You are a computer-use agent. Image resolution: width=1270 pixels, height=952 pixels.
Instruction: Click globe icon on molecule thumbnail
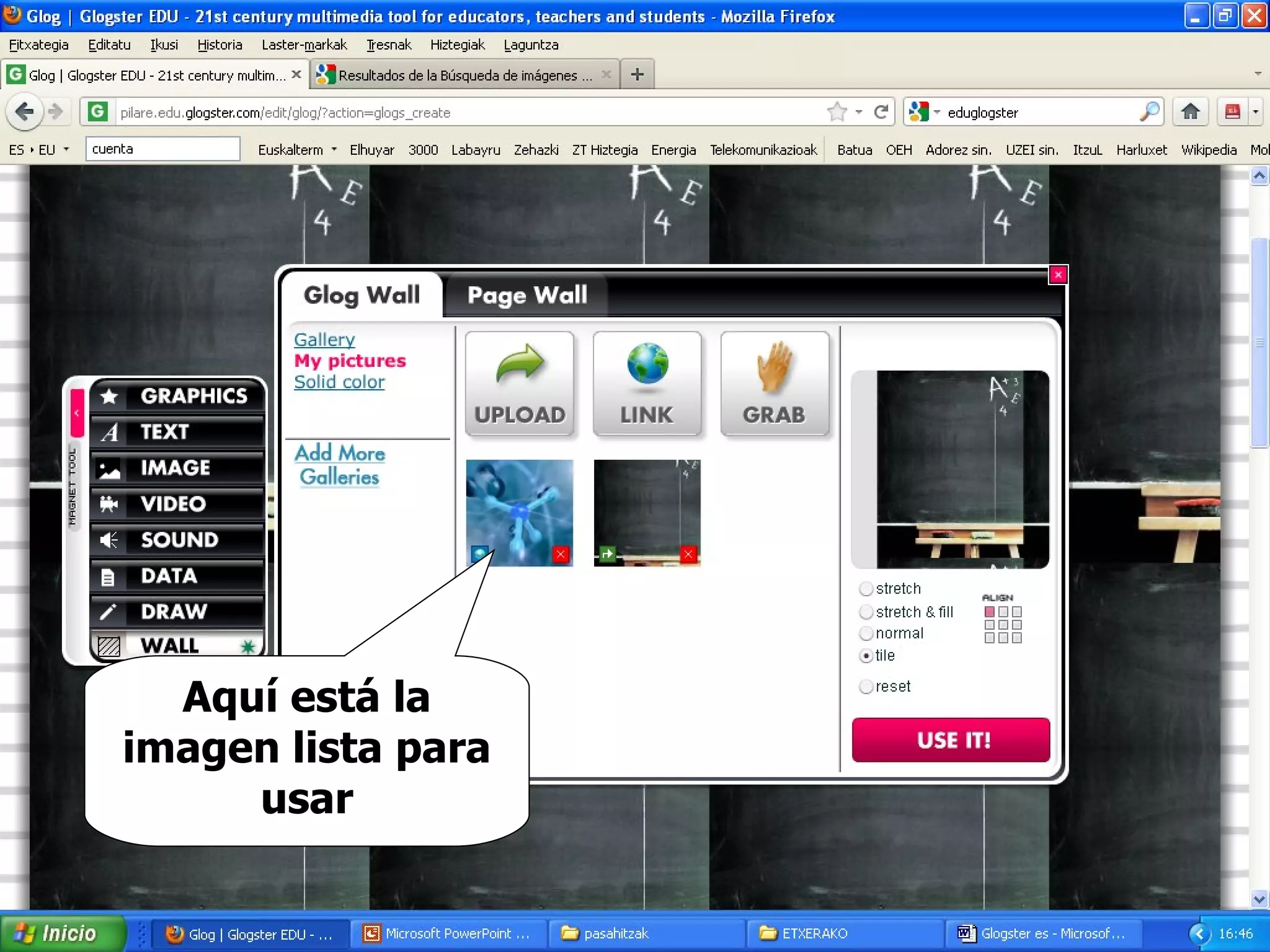(479, 554)
